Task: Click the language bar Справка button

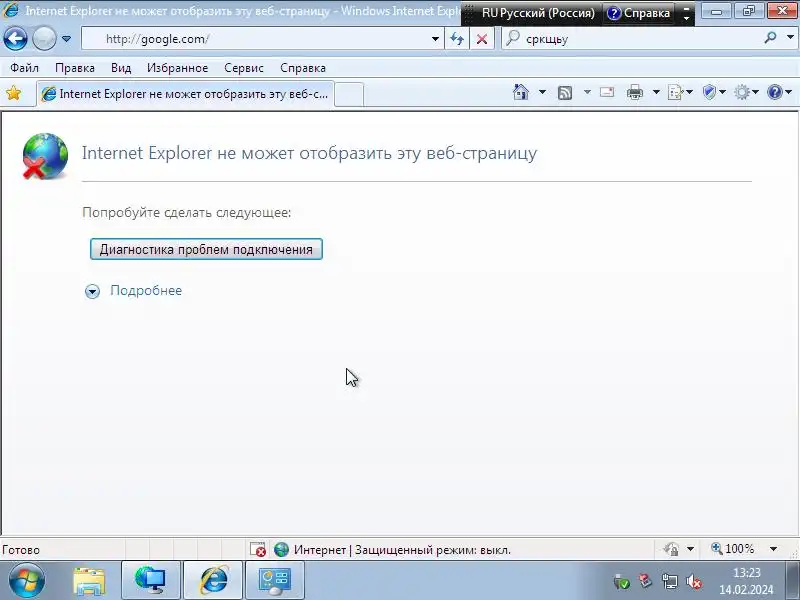Action: [639, 13]
